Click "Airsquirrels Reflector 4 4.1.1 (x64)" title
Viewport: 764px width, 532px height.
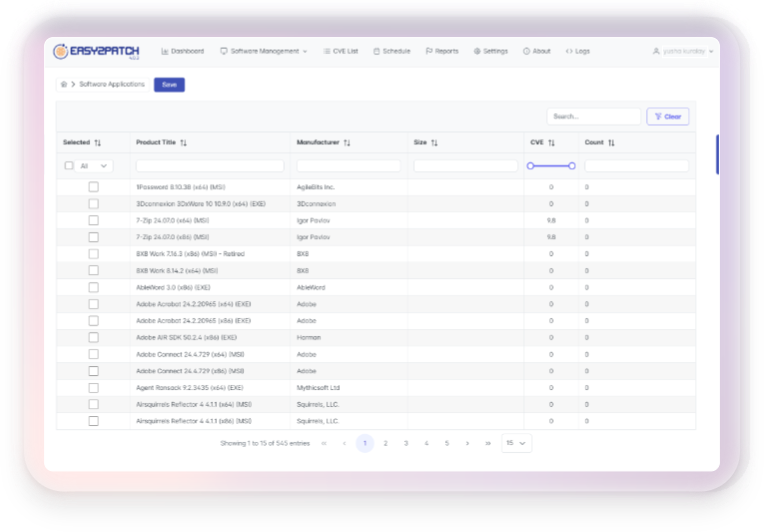pos(194,404)
